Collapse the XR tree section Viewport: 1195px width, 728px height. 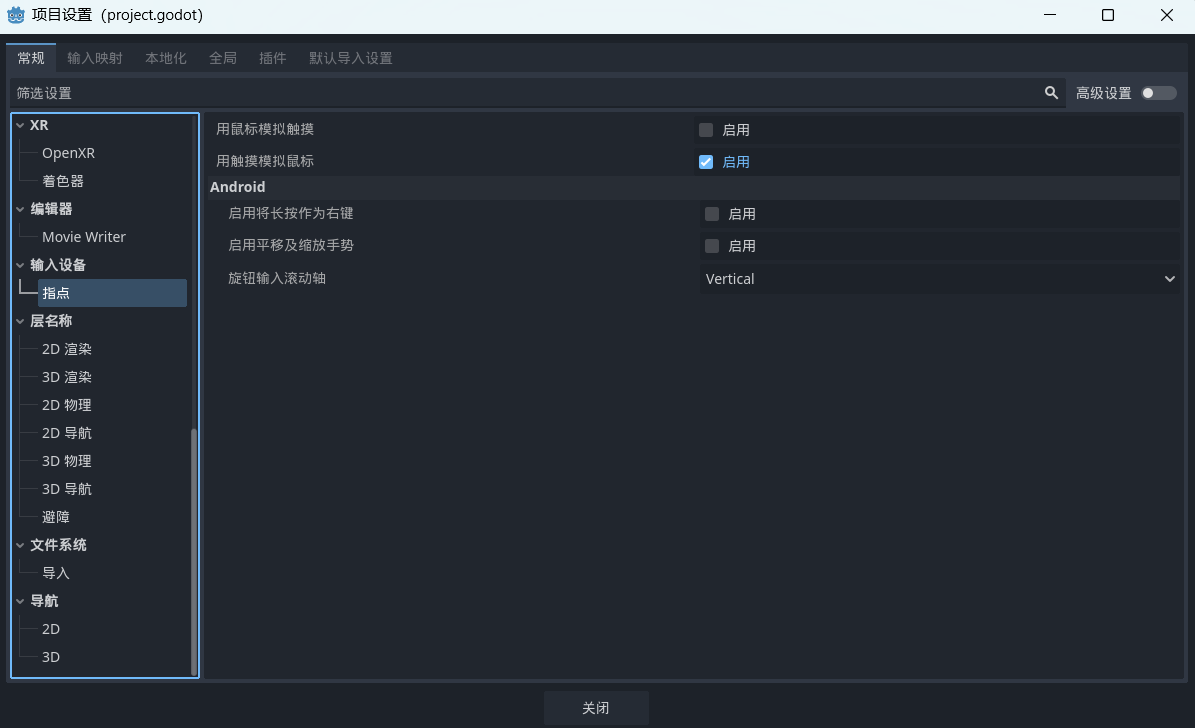tap(20, 125)
